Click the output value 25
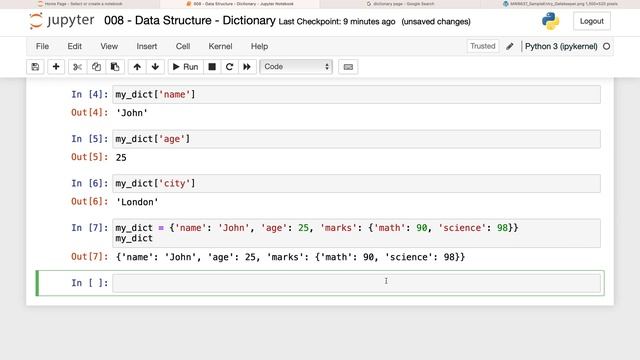The width and height of the screenshot is (640, 360). pos(121,158)
